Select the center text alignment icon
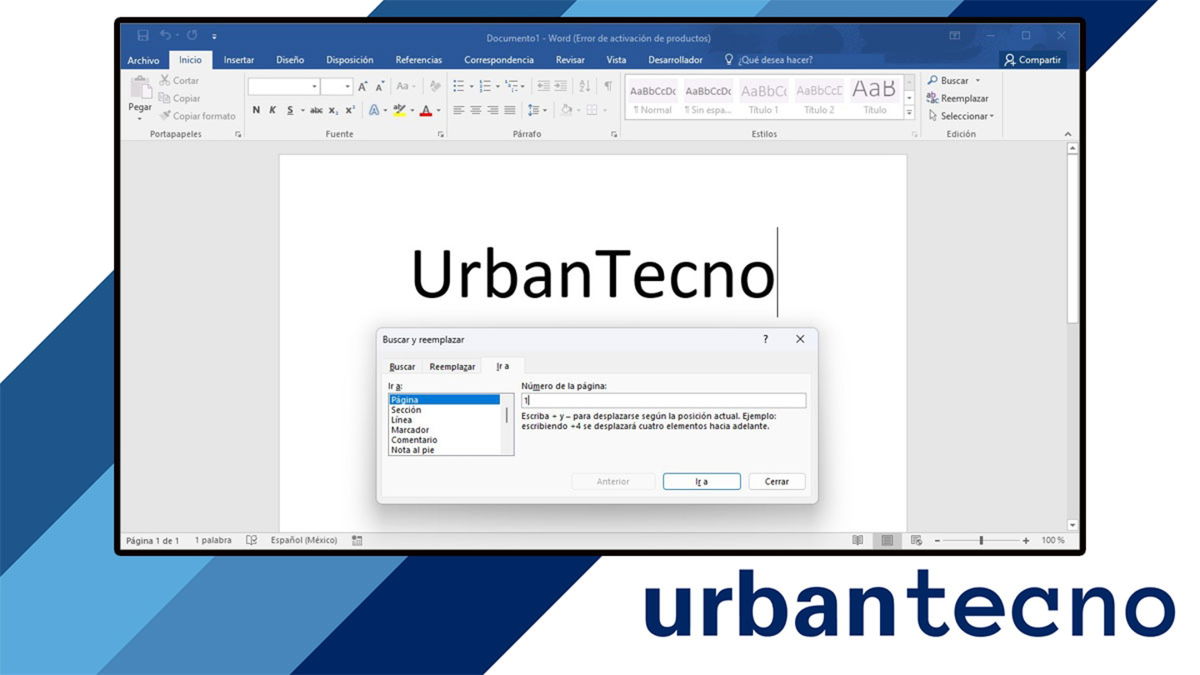 click(476, 110)
